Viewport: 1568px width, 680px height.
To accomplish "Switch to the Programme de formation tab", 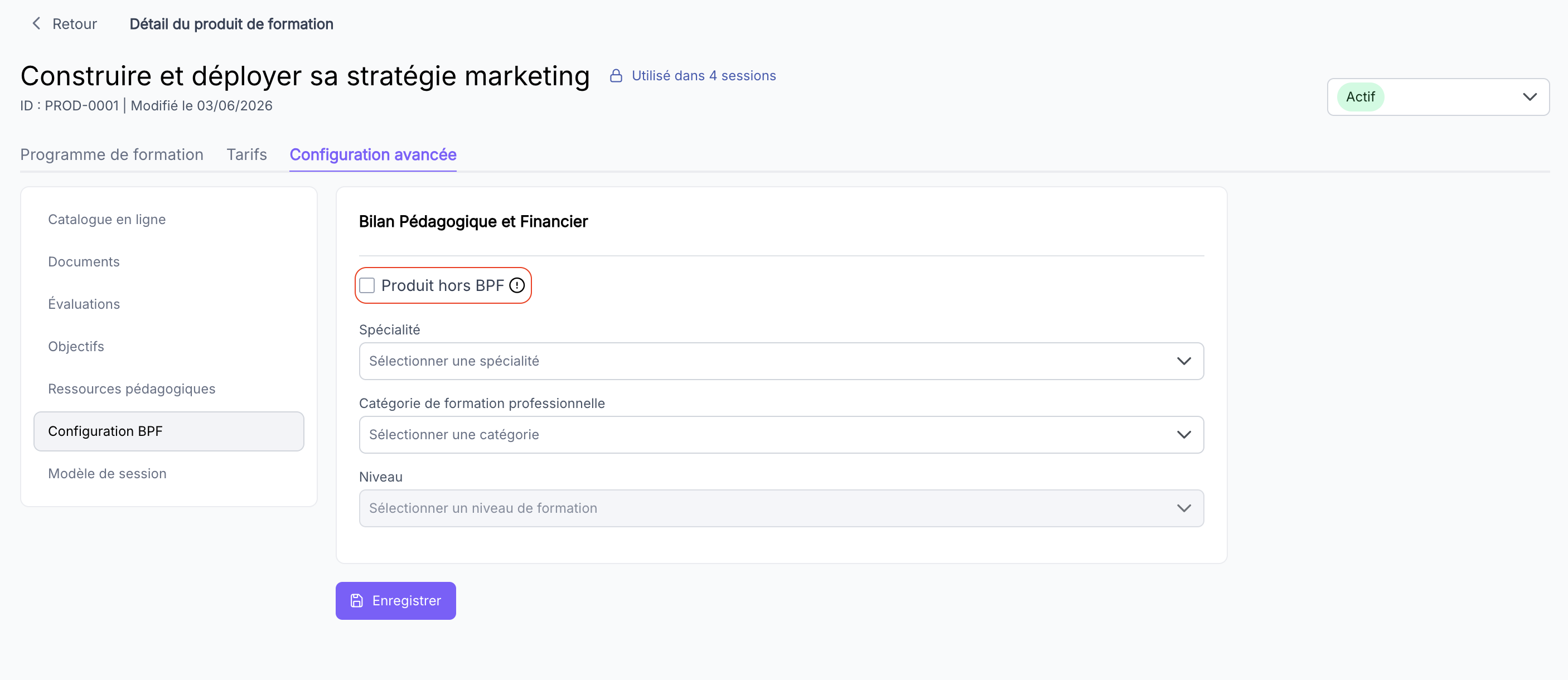I will coord(112,154).
